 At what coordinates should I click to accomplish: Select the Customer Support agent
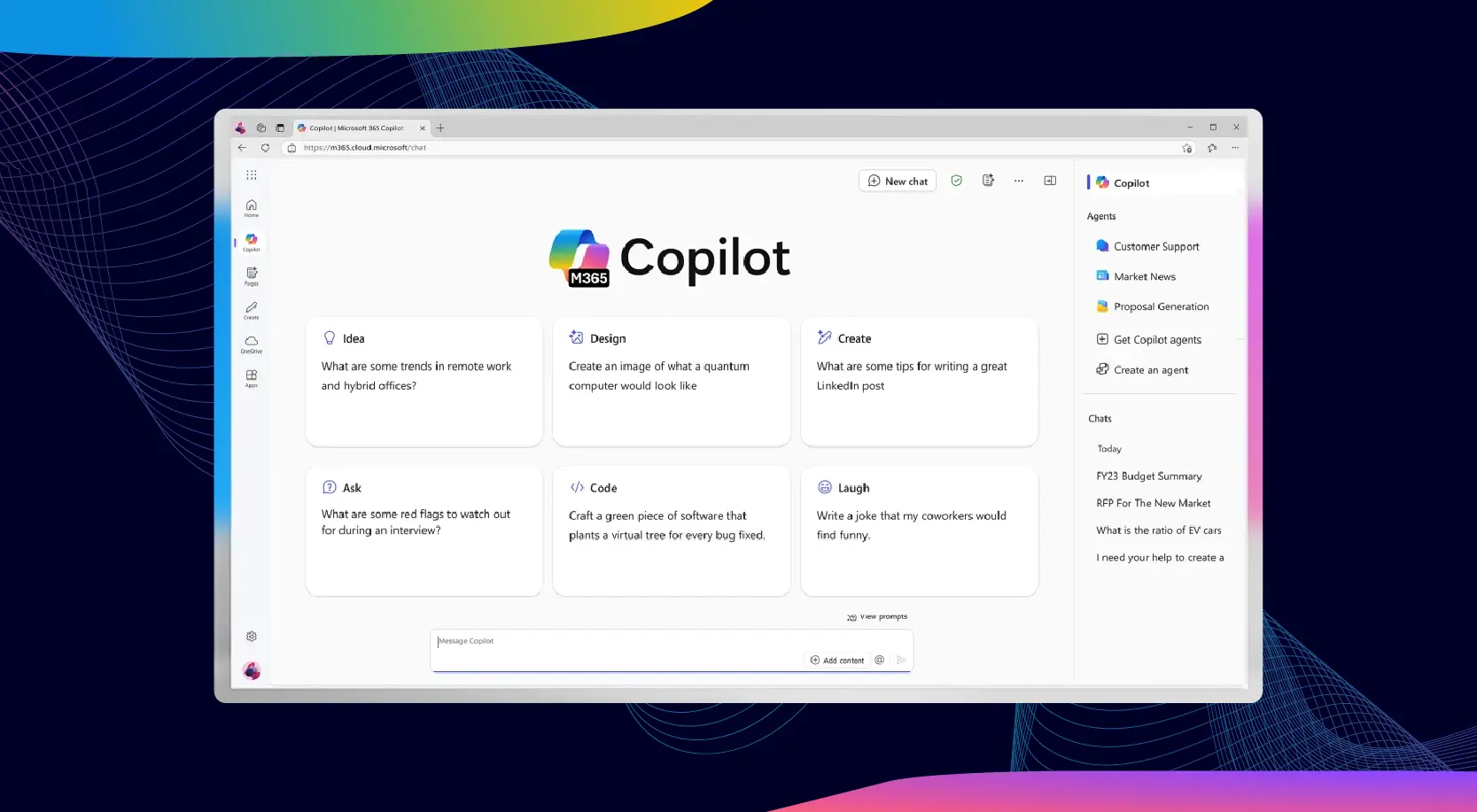tap(1155, 246)
